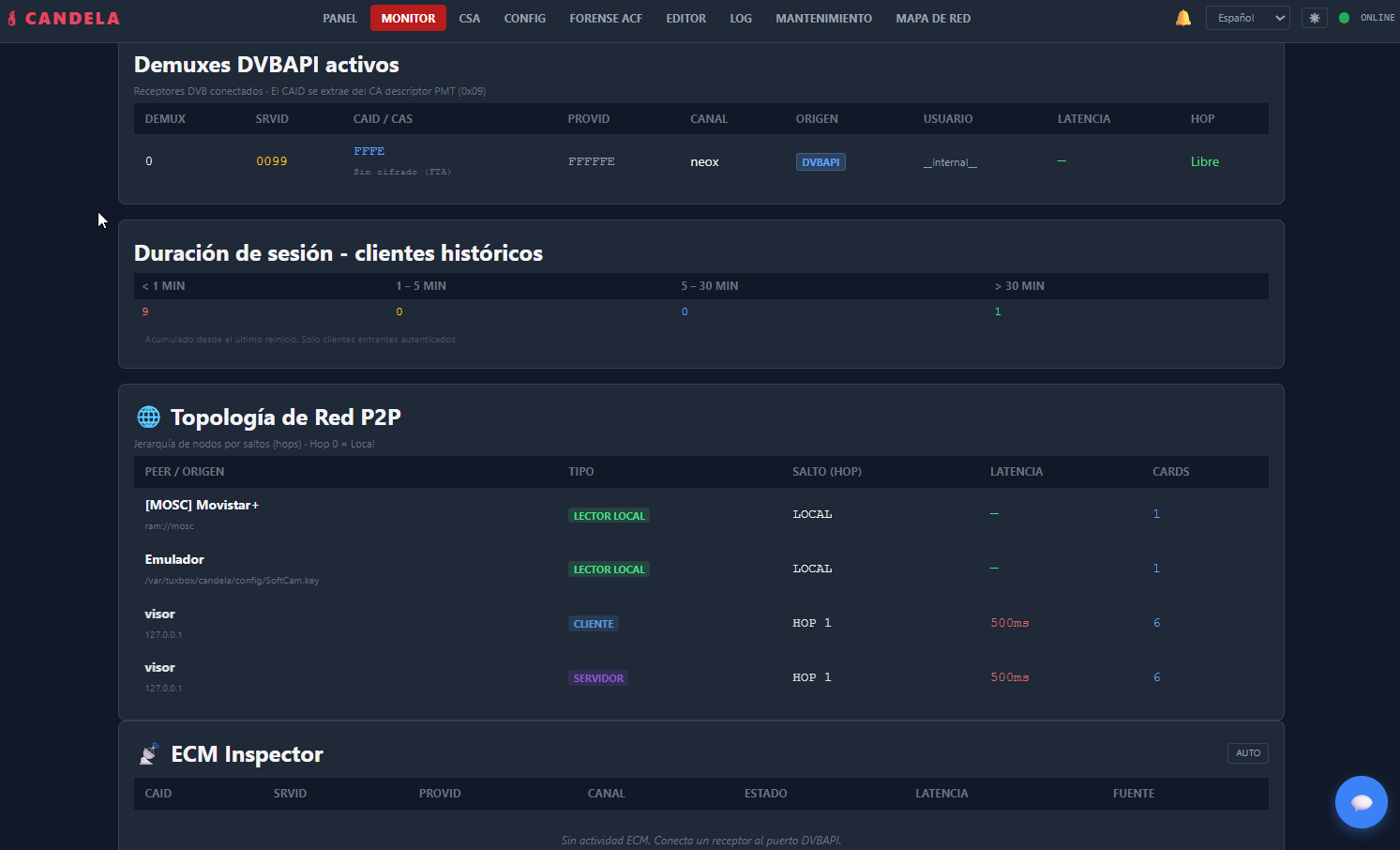1400x850 pixels.
Task: Click the satellite icon beside ECM Inspector
Action: pyautogui.click(x=148, y=754)
